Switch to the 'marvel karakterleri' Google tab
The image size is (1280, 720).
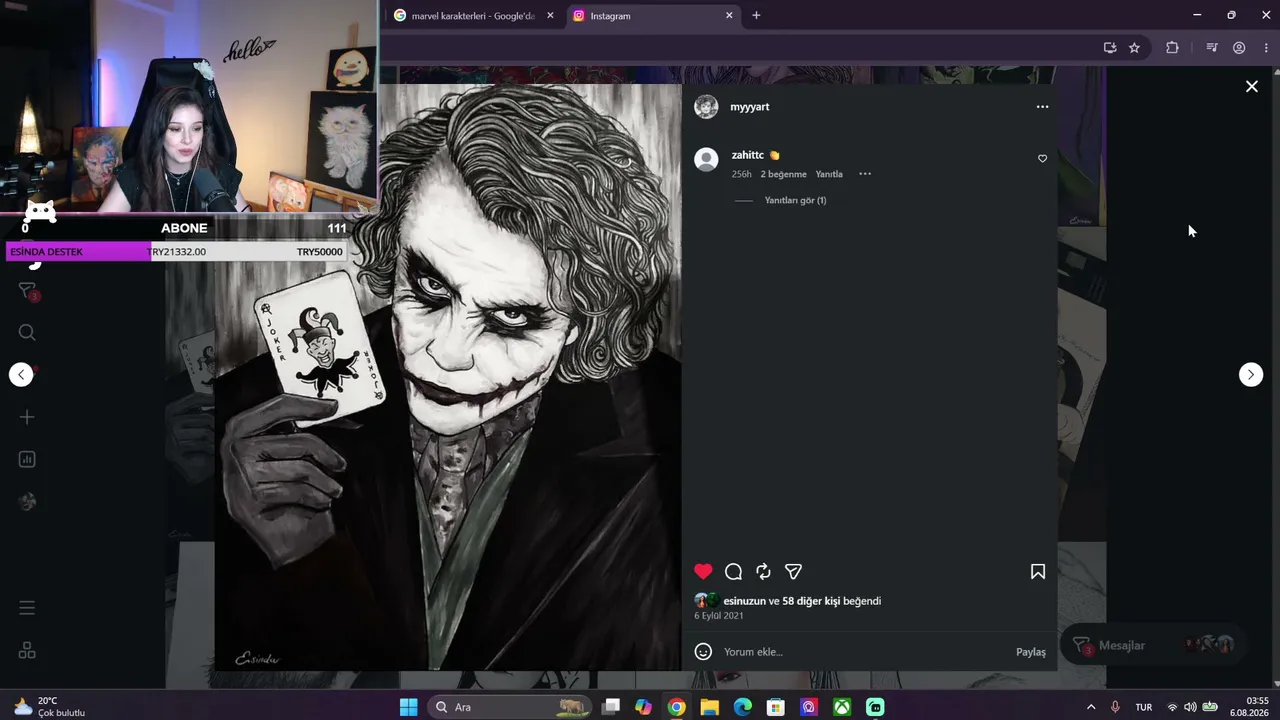click(x=473, y=16)
